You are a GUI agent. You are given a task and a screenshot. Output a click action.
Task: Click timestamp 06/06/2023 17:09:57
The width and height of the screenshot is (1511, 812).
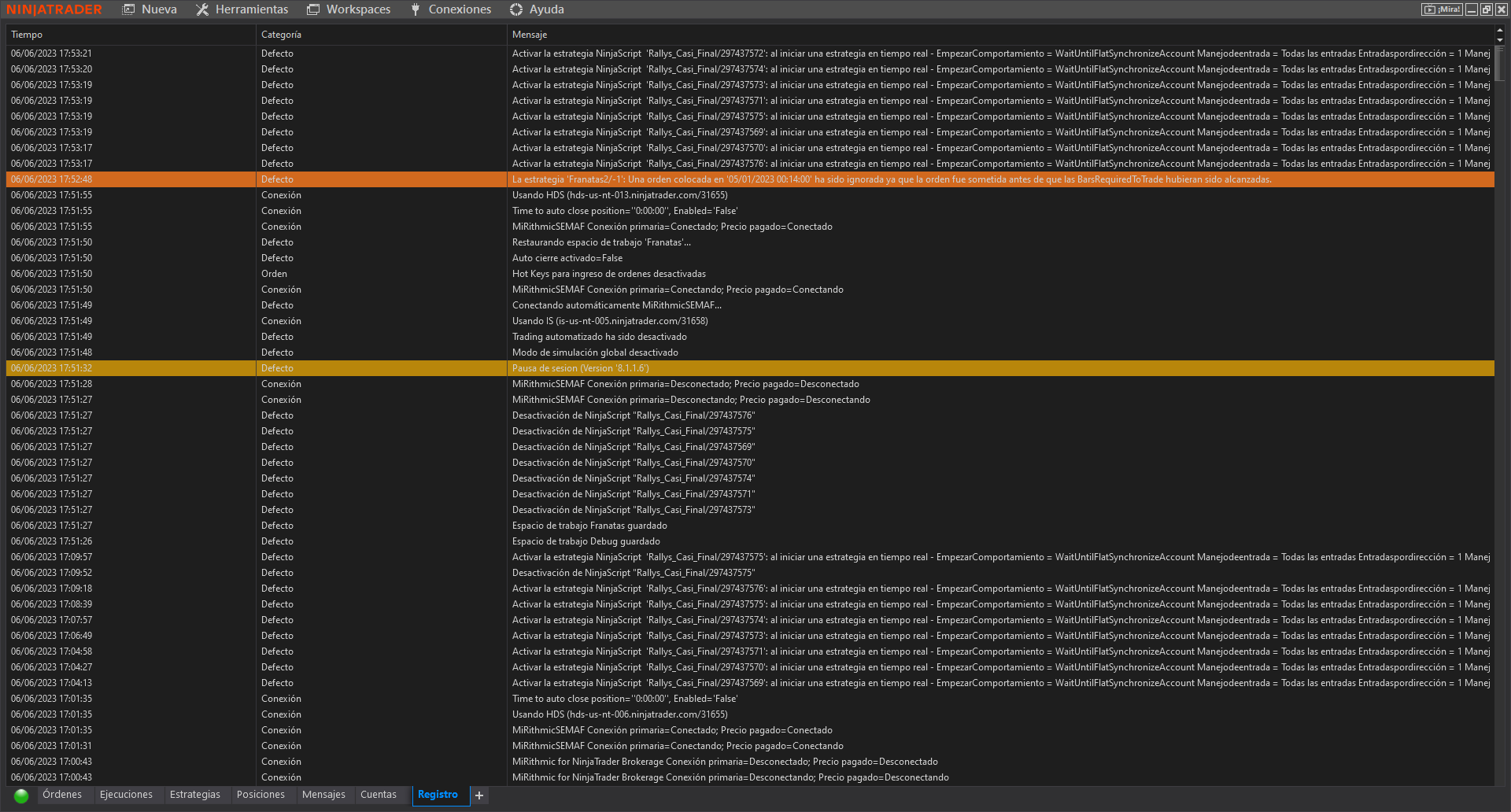[x=51, y=557]
